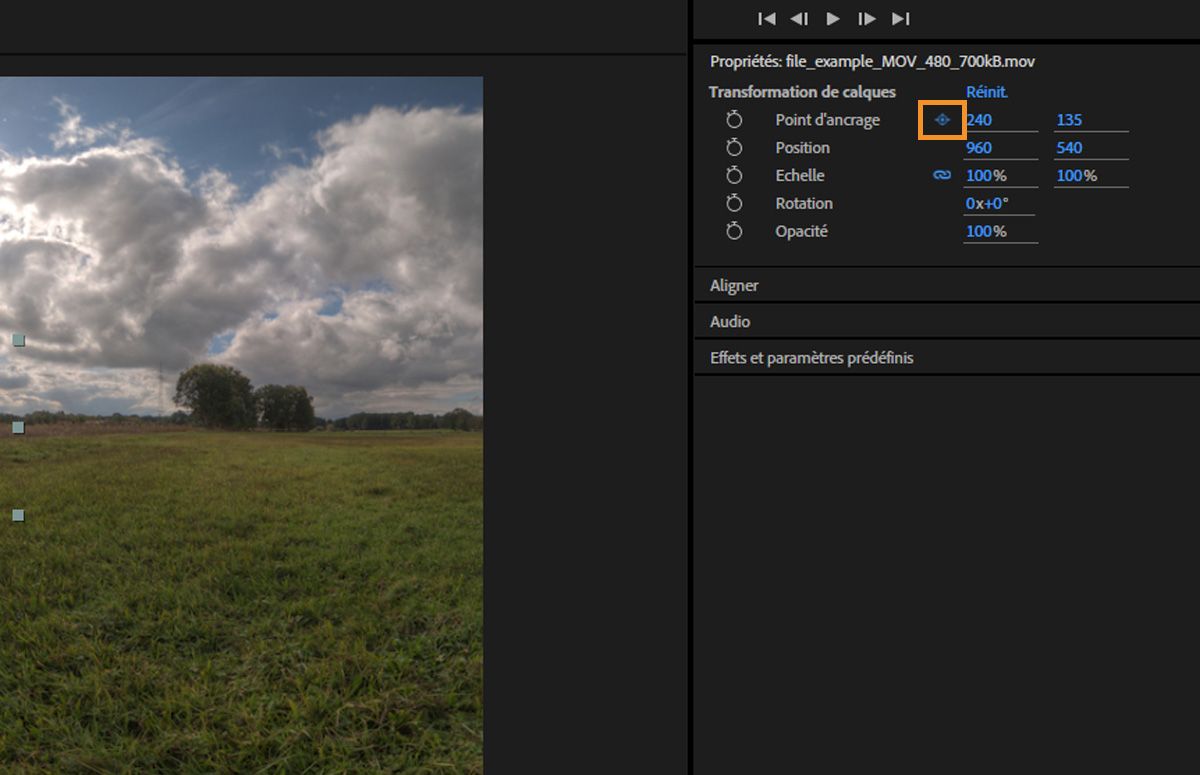Select Rotation value 0x+0°
The image size is (1200, 775).
point(987,204)
